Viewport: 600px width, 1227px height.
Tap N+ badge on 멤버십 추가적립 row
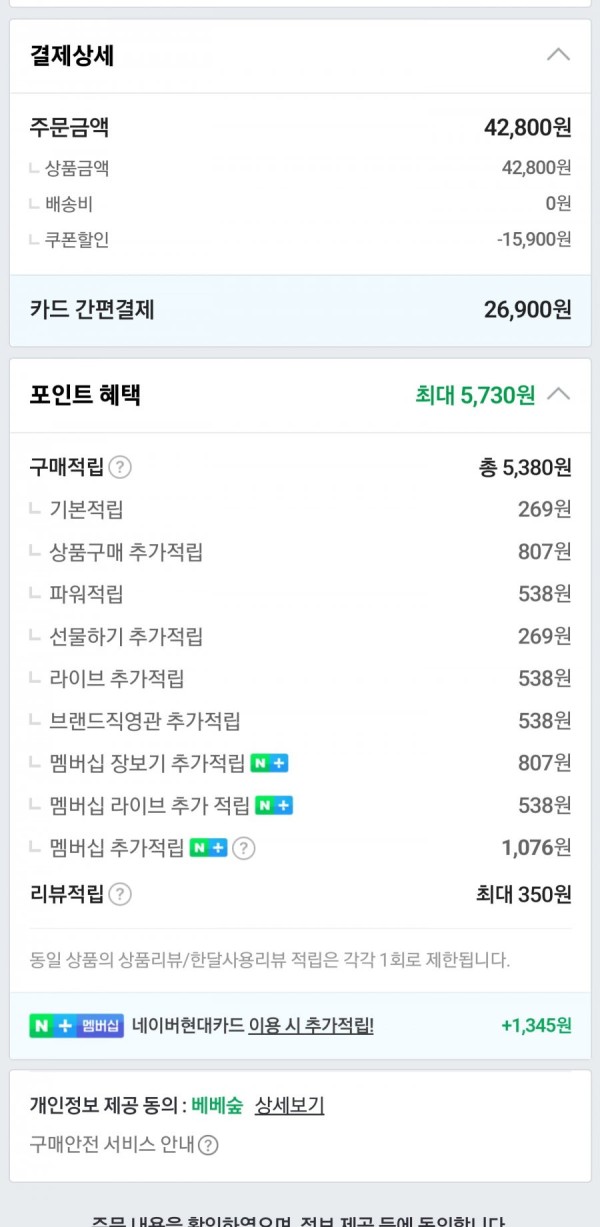(x=209, y=848)
